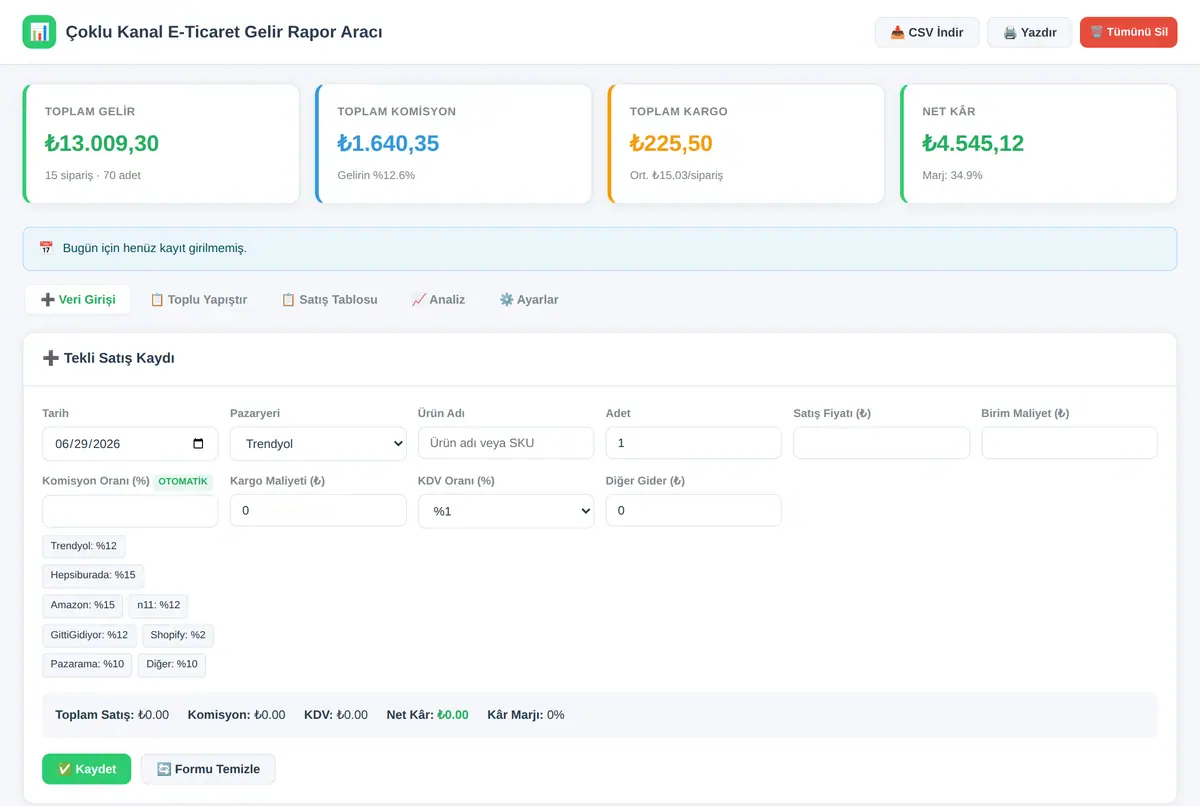
Task: Click the Yazdır print button
Action: [1029, 32]
